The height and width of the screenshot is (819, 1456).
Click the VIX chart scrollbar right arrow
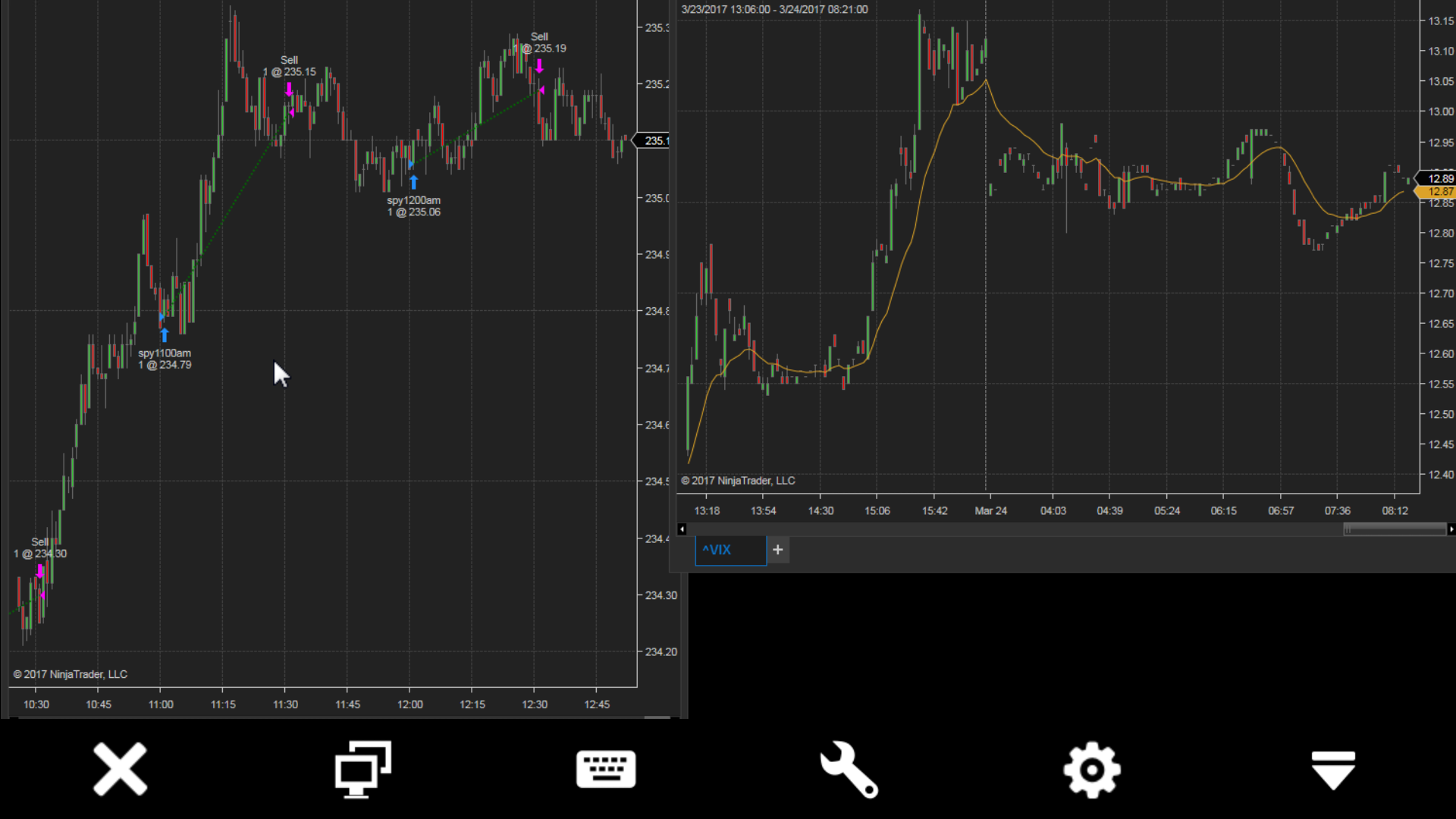[x=1451, y=529]
